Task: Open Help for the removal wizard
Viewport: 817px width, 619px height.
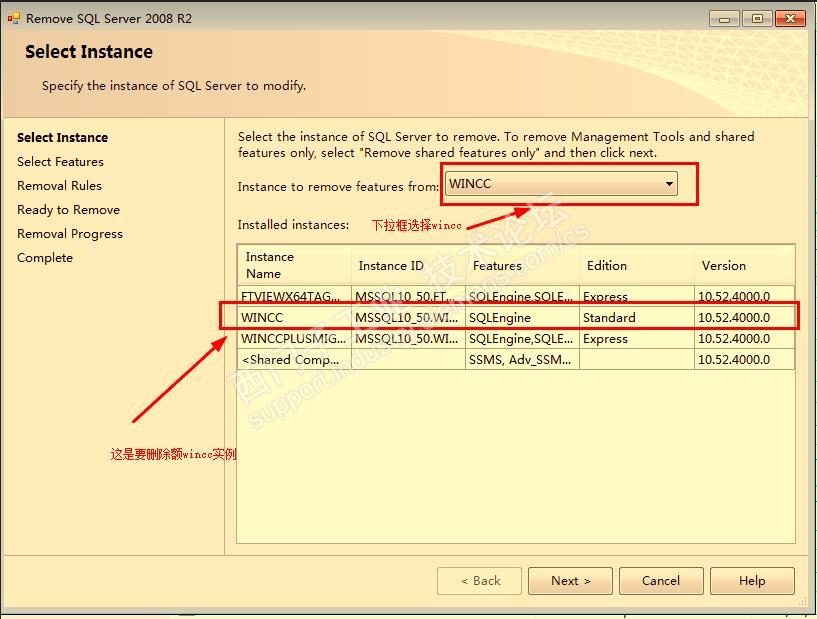Action: tap(752, 581)
